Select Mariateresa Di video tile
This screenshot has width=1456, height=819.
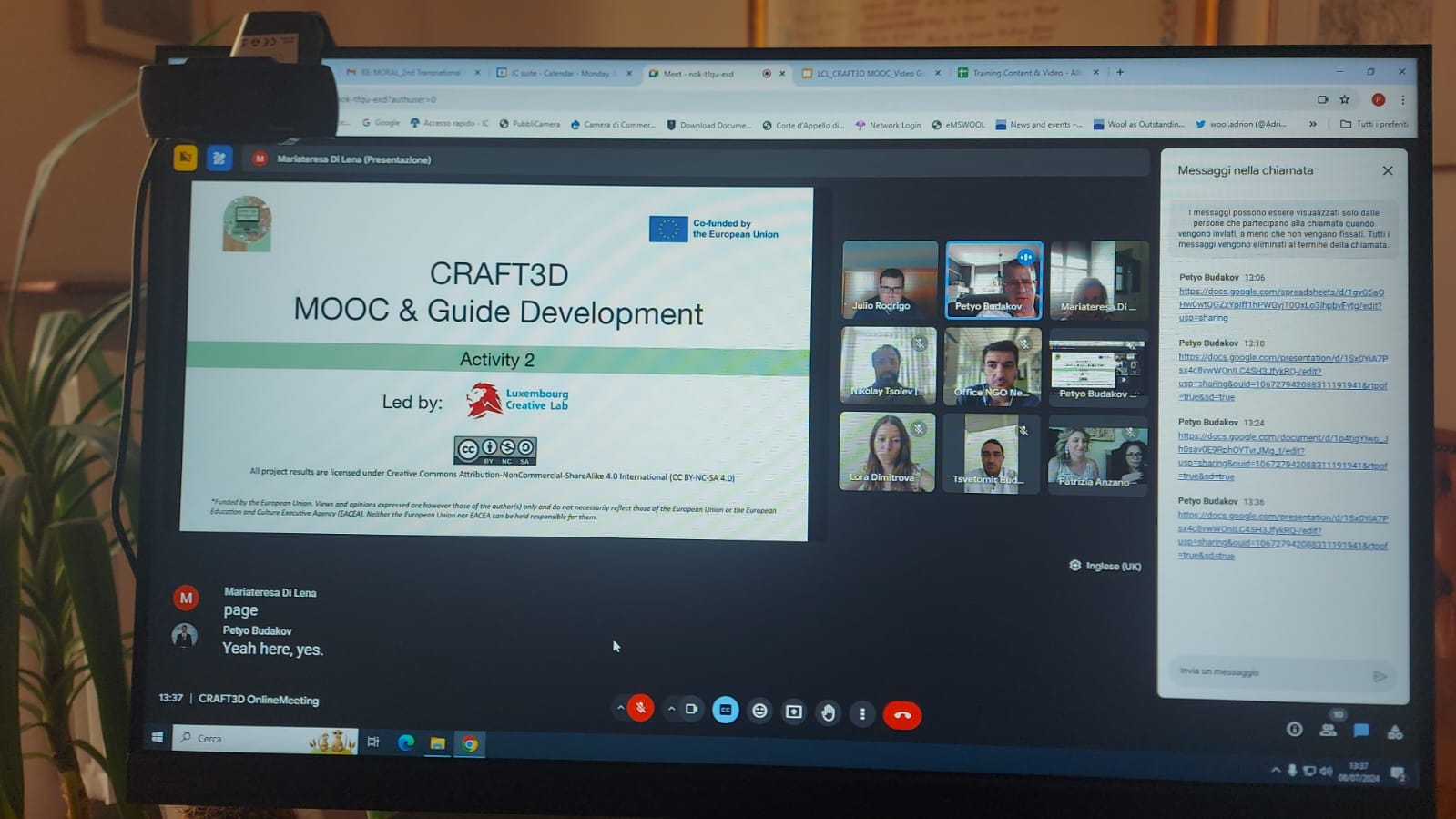(x=1098, y=280)
